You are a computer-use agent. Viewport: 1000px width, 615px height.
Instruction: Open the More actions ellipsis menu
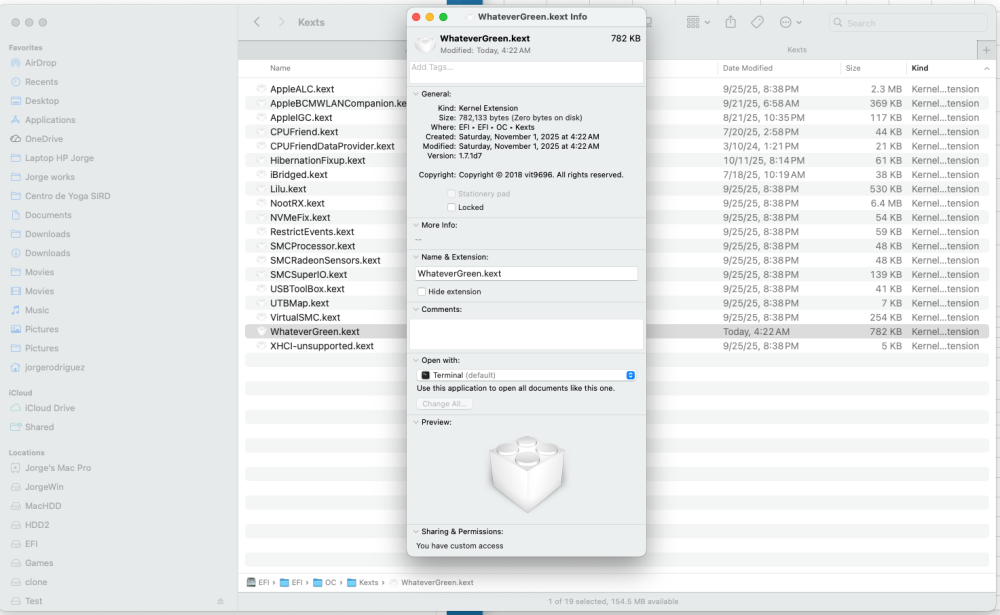click(x=790, y=22)
